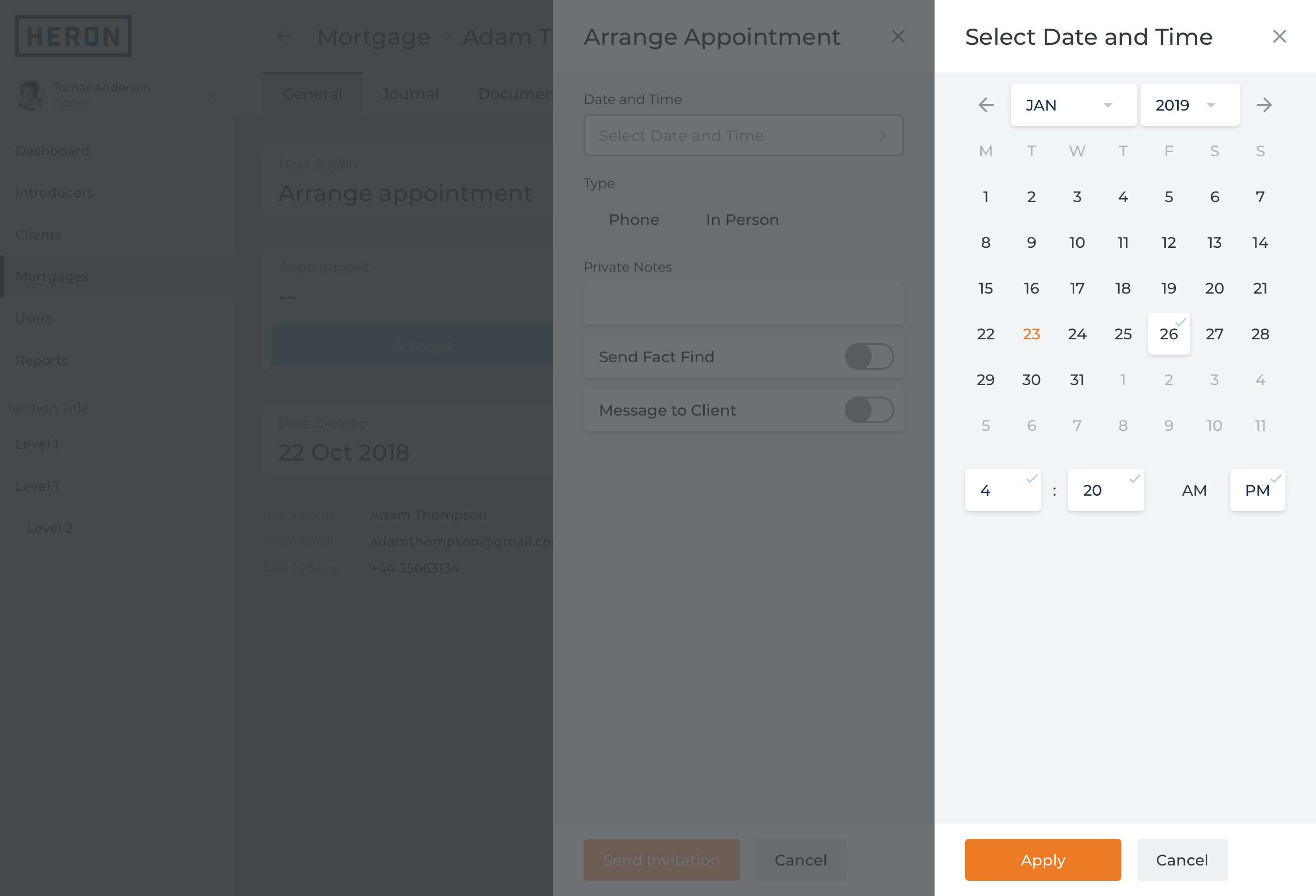1316x896 pixels.
Task: Select January 15 in the calendar
Action: point(985,288)
